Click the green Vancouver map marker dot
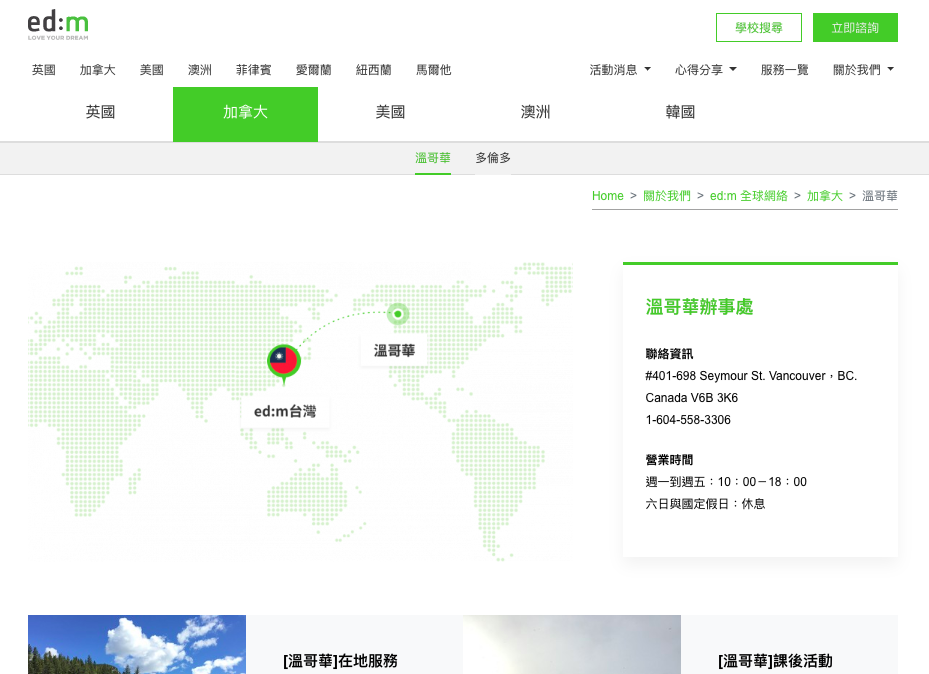 coord(398,314)
